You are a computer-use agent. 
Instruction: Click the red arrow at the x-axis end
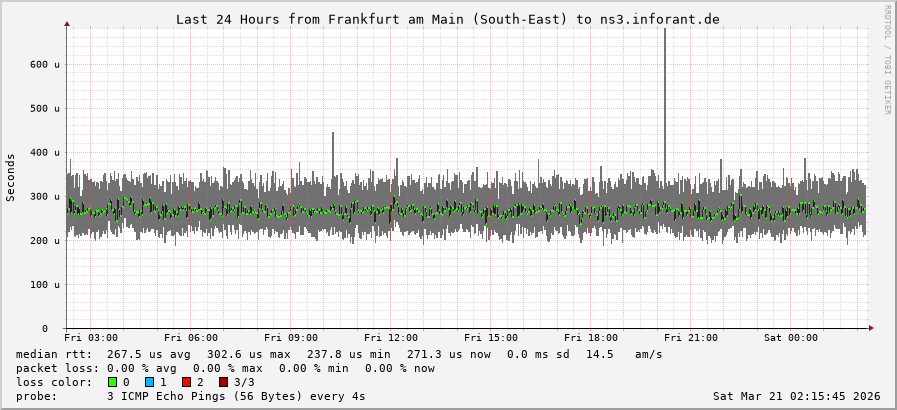pyautogui.click(x=870, y=328)
